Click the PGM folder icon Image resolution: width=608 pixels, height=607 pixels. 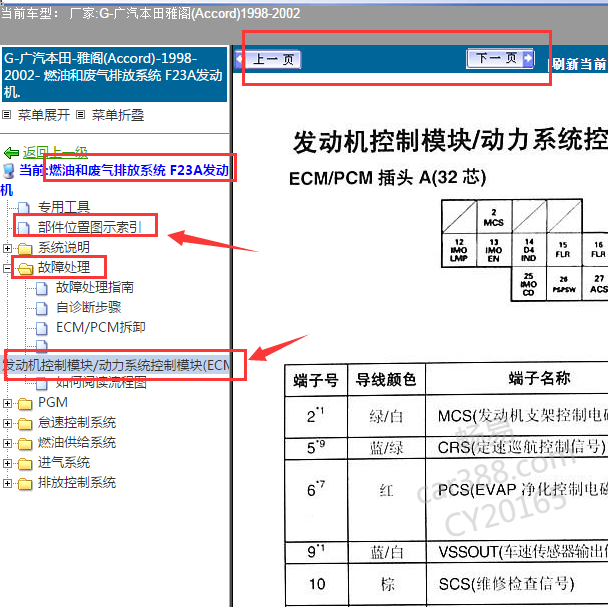point(25,404)
